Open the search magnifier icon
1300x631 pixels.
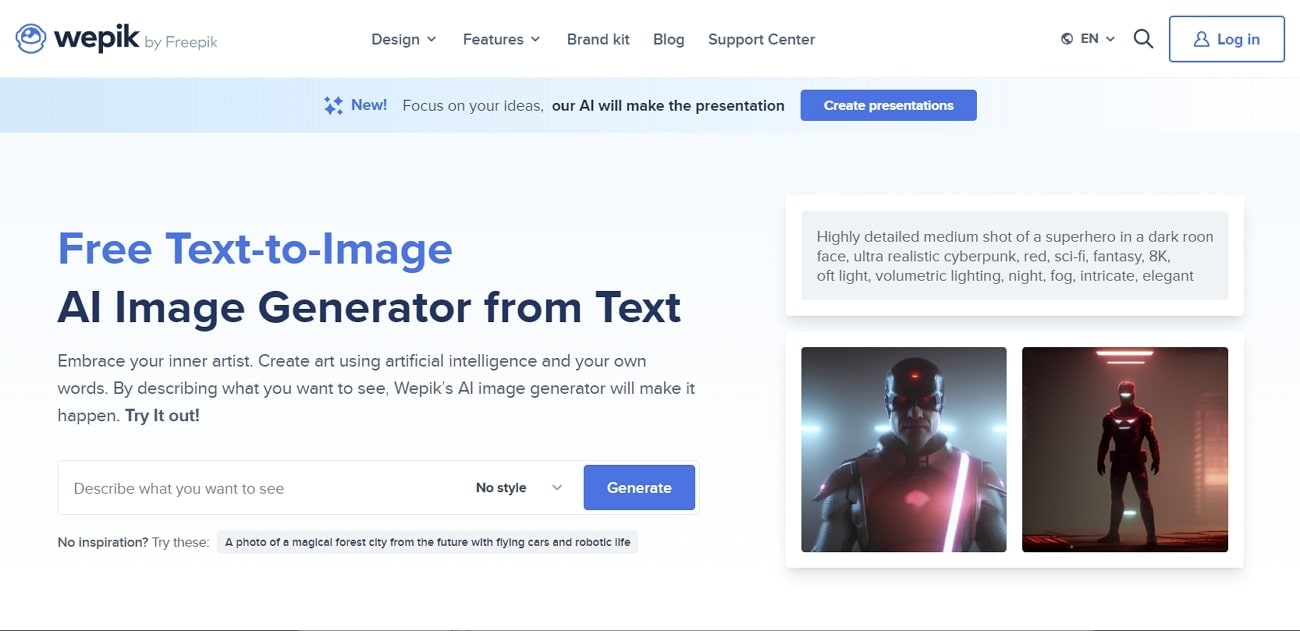coord(1143,39)
